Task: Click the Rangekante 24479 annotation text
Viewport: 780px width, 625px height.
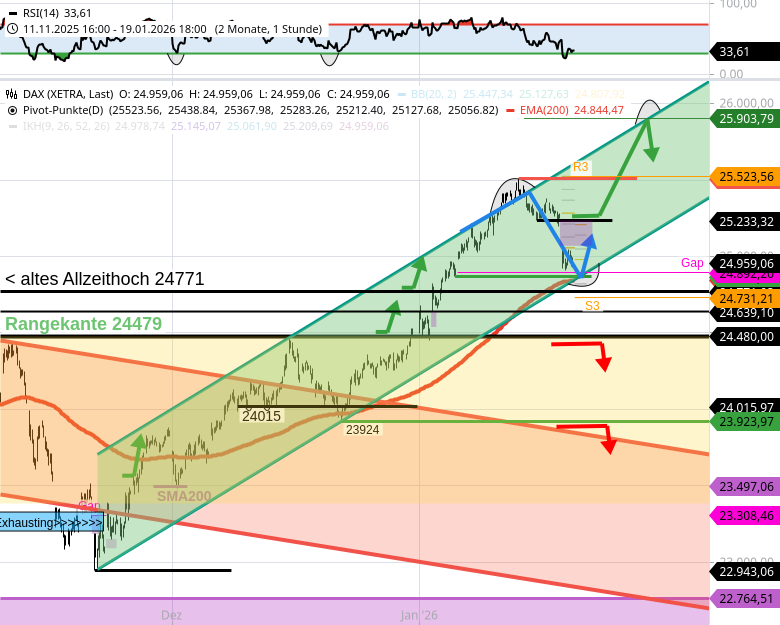Action: (x=83, y=324)
